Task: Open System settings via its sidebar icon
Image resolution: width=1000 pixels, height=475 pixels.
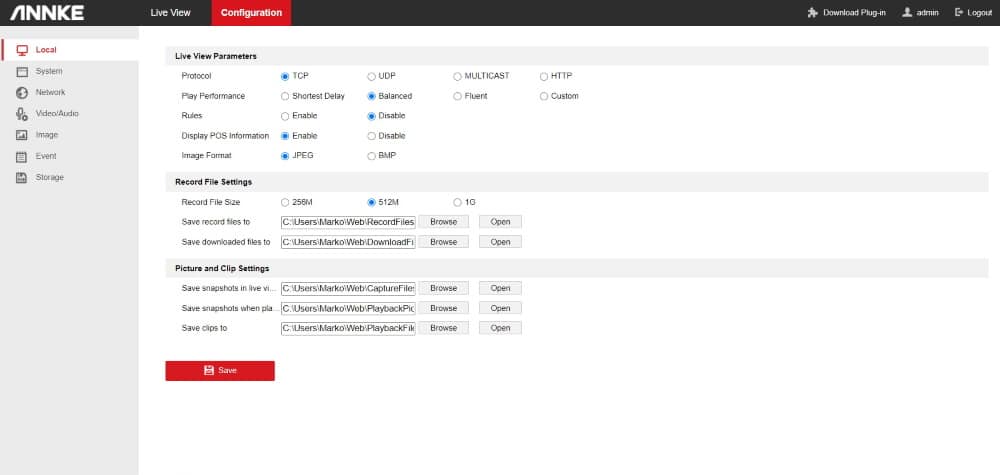Action: click(x=22, y=71)
